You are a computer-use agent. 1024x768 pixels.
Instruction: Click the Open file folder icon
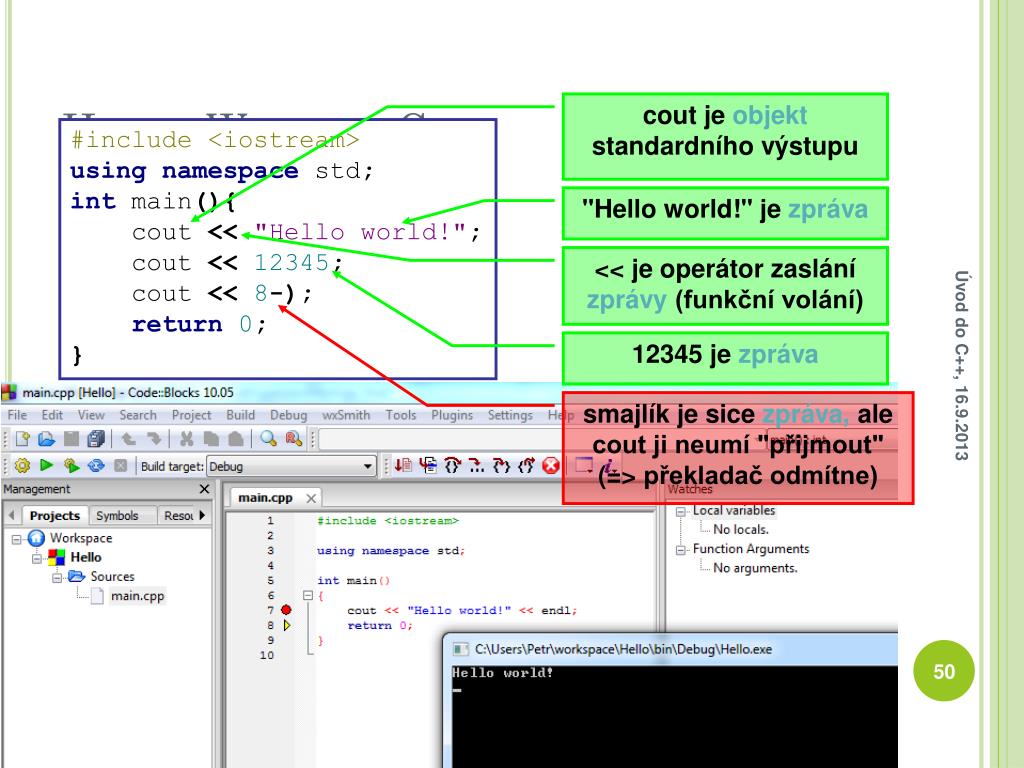pos(47,439)
